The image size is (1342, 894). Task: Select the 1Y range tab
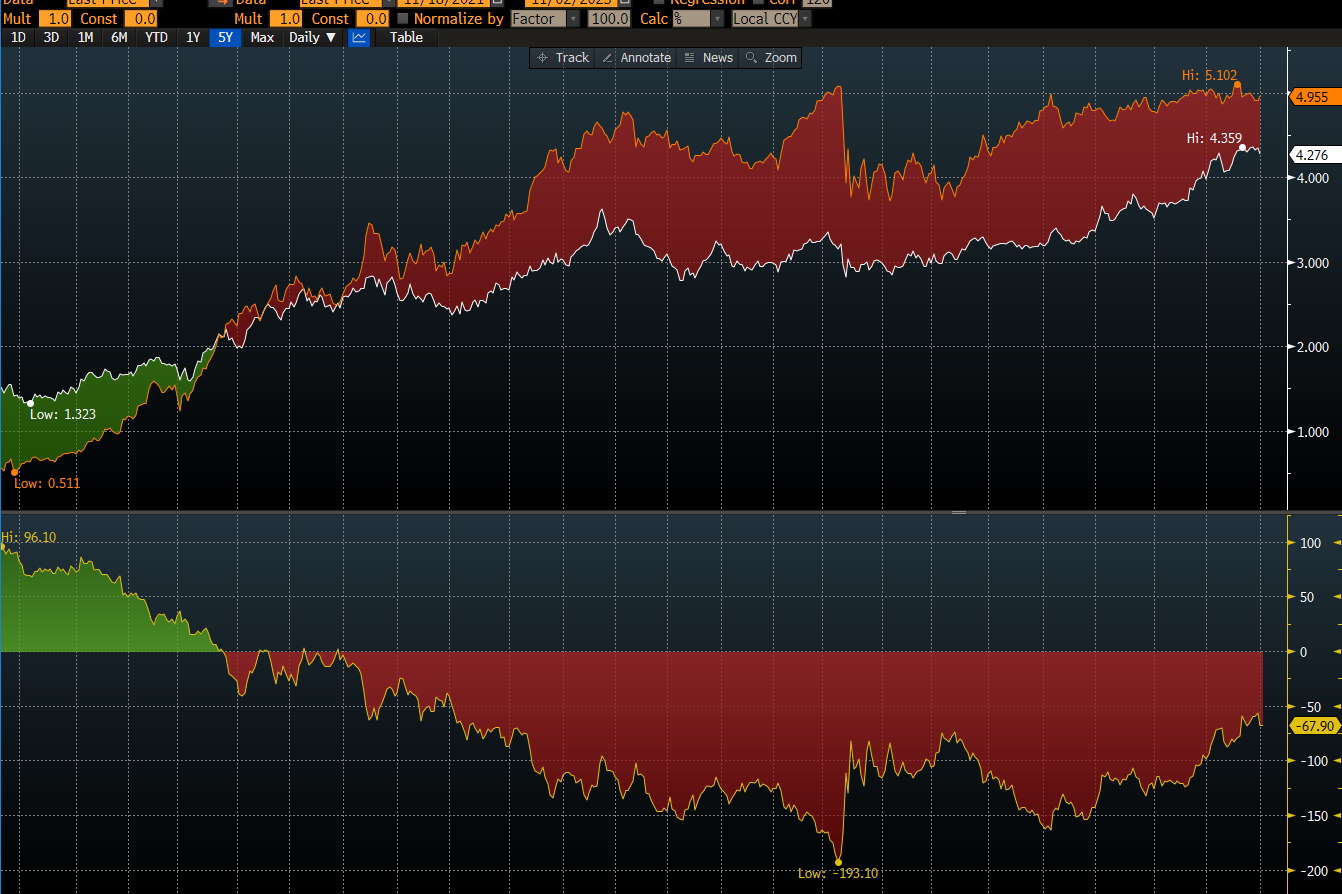point(193,37)
